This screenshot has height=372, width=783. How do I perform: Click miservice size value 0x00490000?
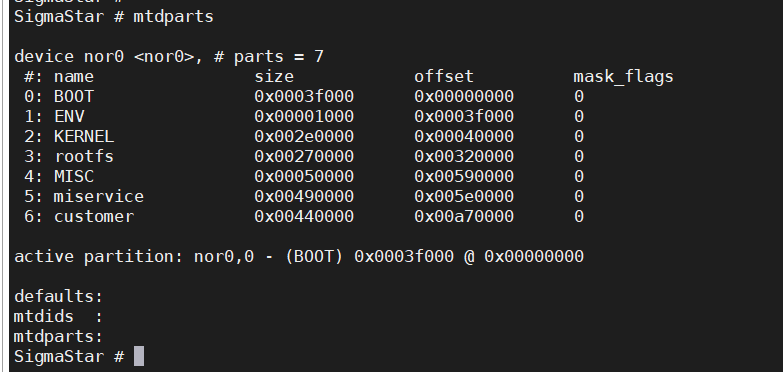tap(304, 196)
